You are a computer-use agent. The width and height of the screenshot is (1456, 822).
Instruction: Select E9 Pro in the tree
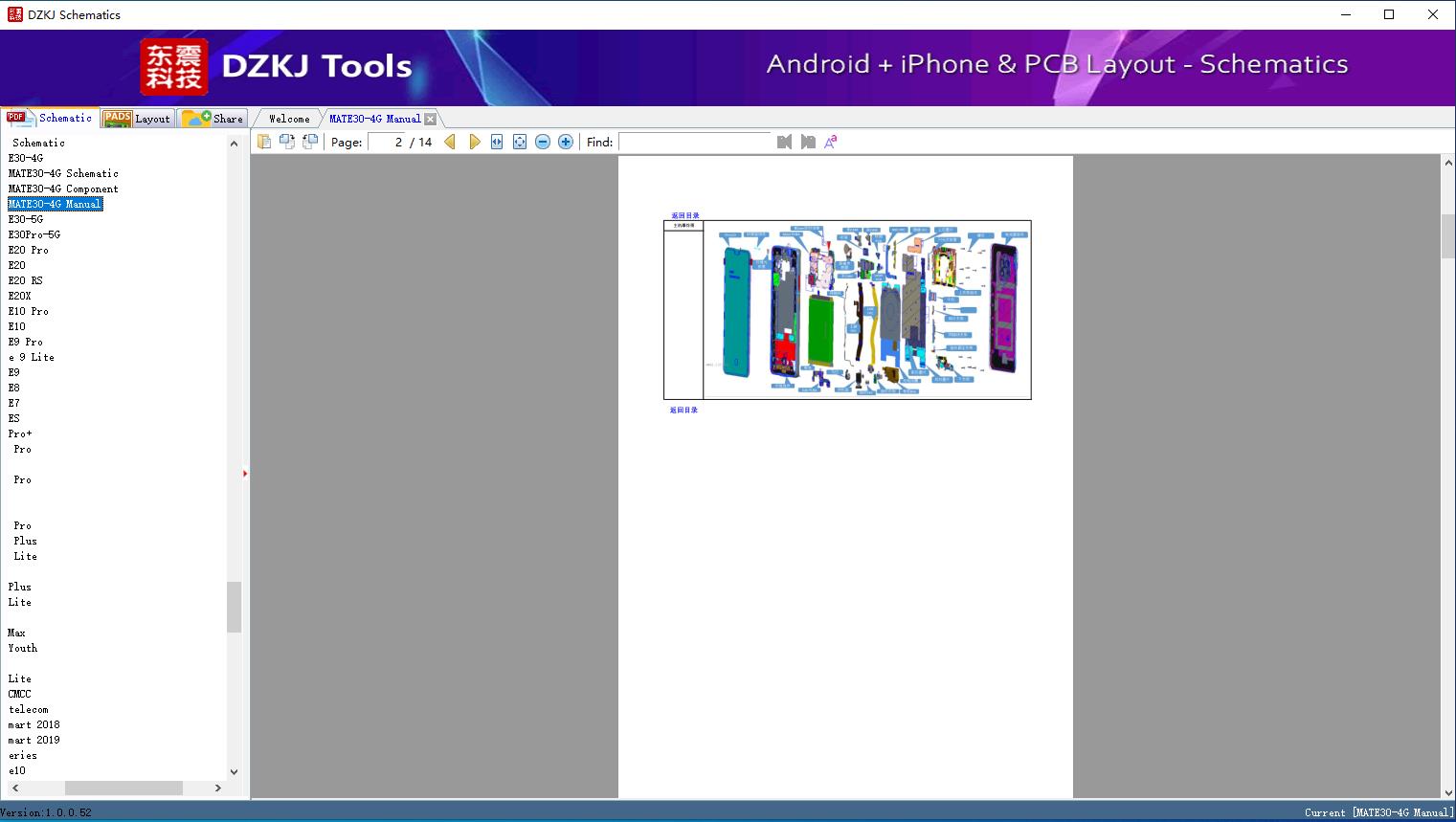[x=26, y=342]
